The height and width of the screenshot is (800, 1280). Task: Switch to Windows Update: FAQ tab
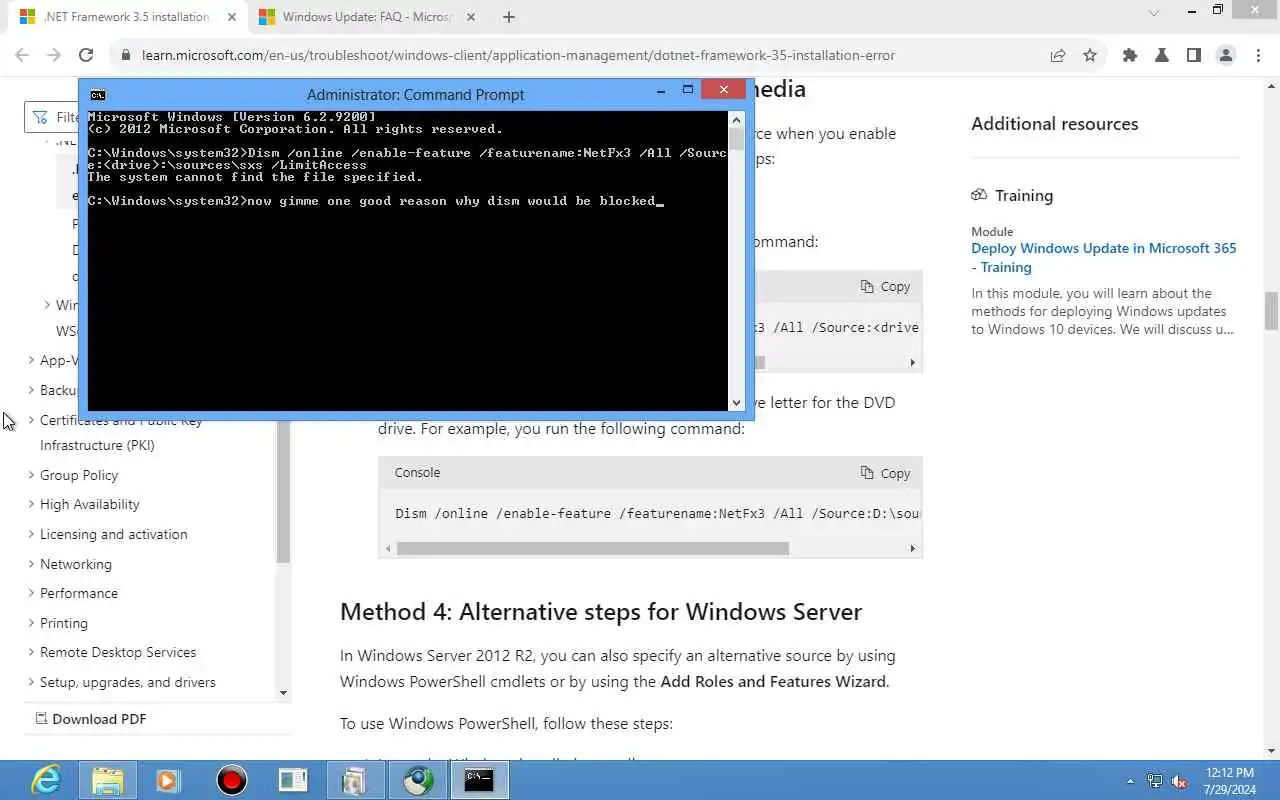pos(367,17)
